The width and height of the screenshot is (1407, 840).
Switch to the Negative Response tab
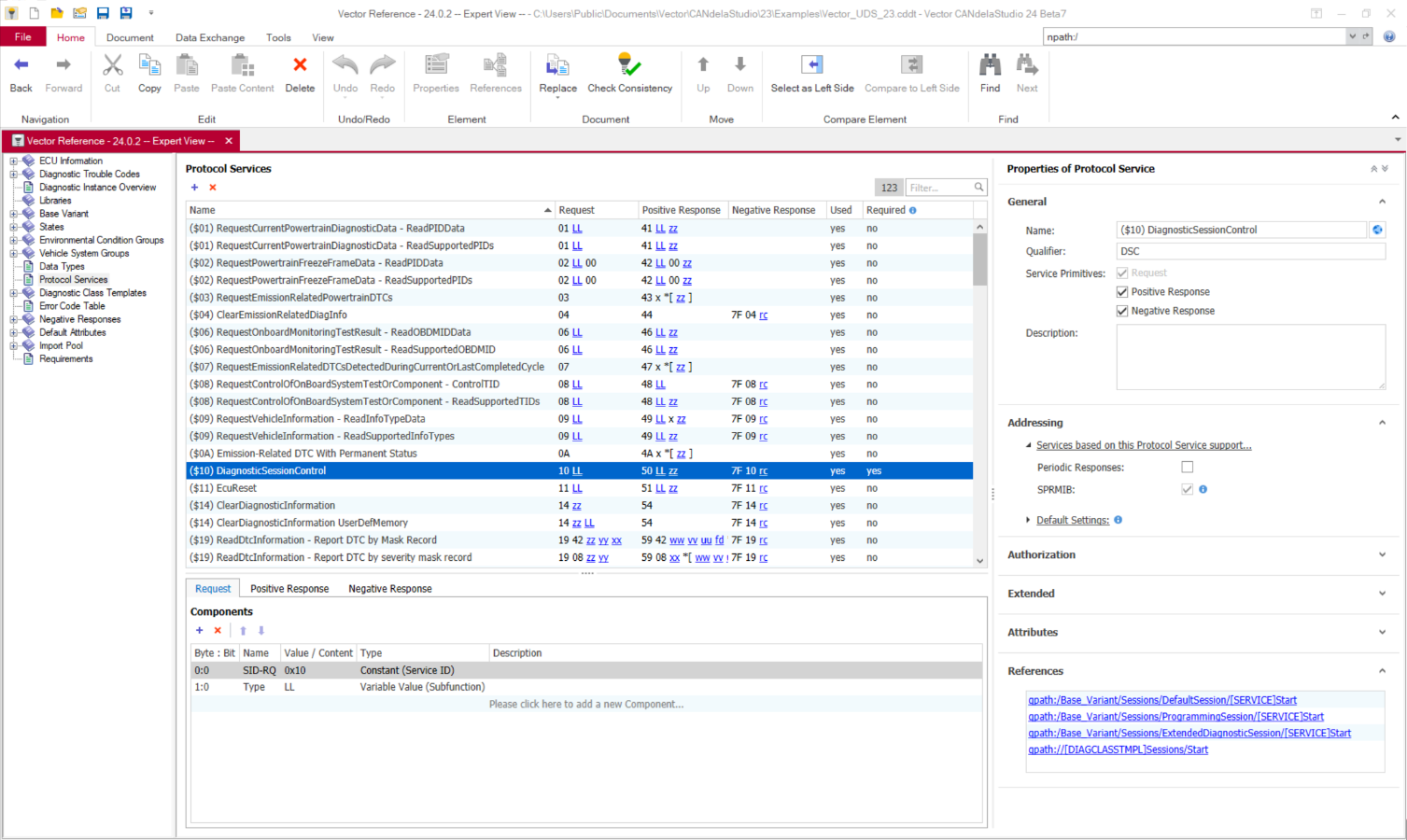pyautogui.click(x=390, y=589)
